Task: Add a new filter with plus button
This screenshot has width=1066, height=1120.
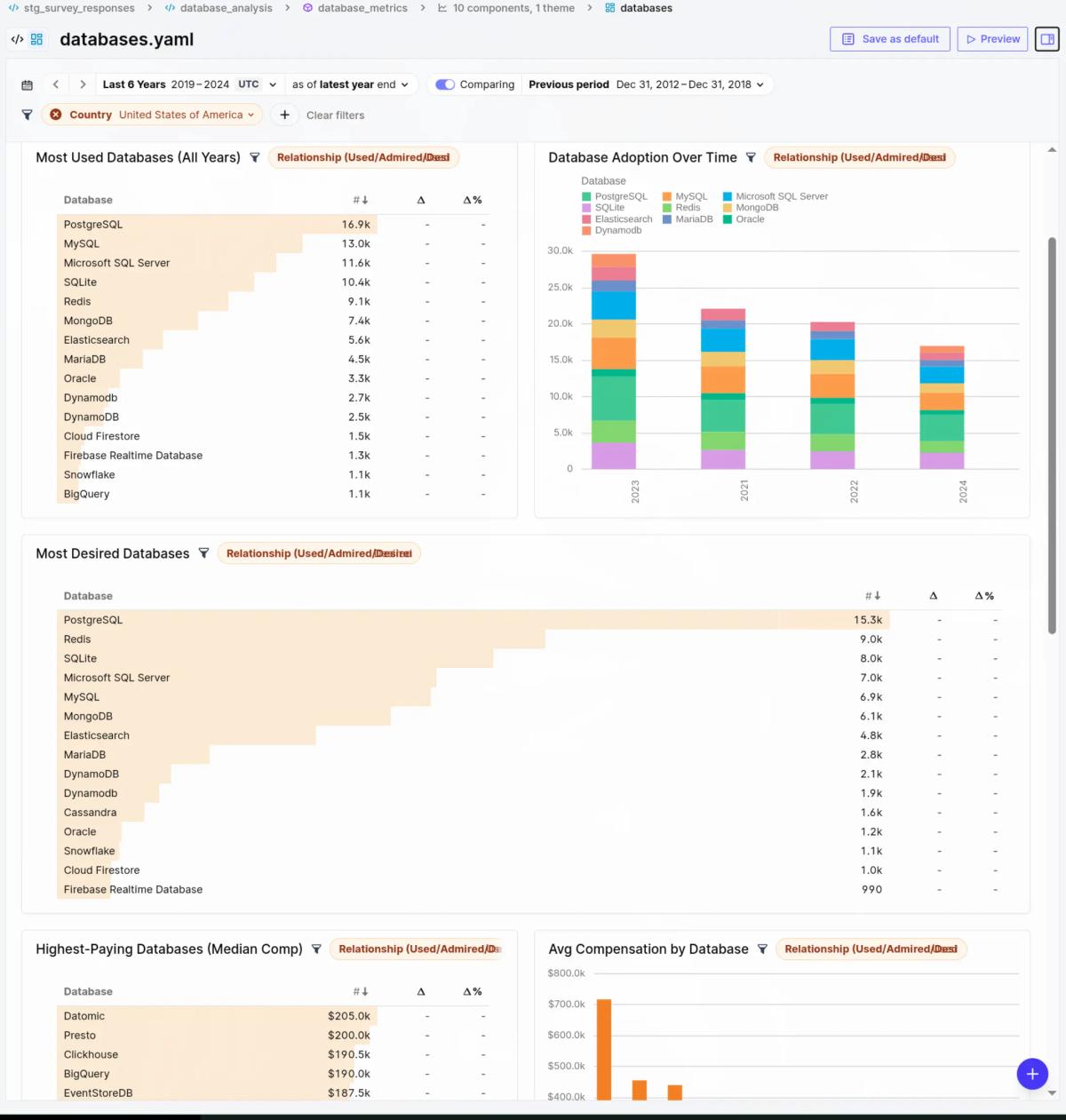Action: [284, 115]
